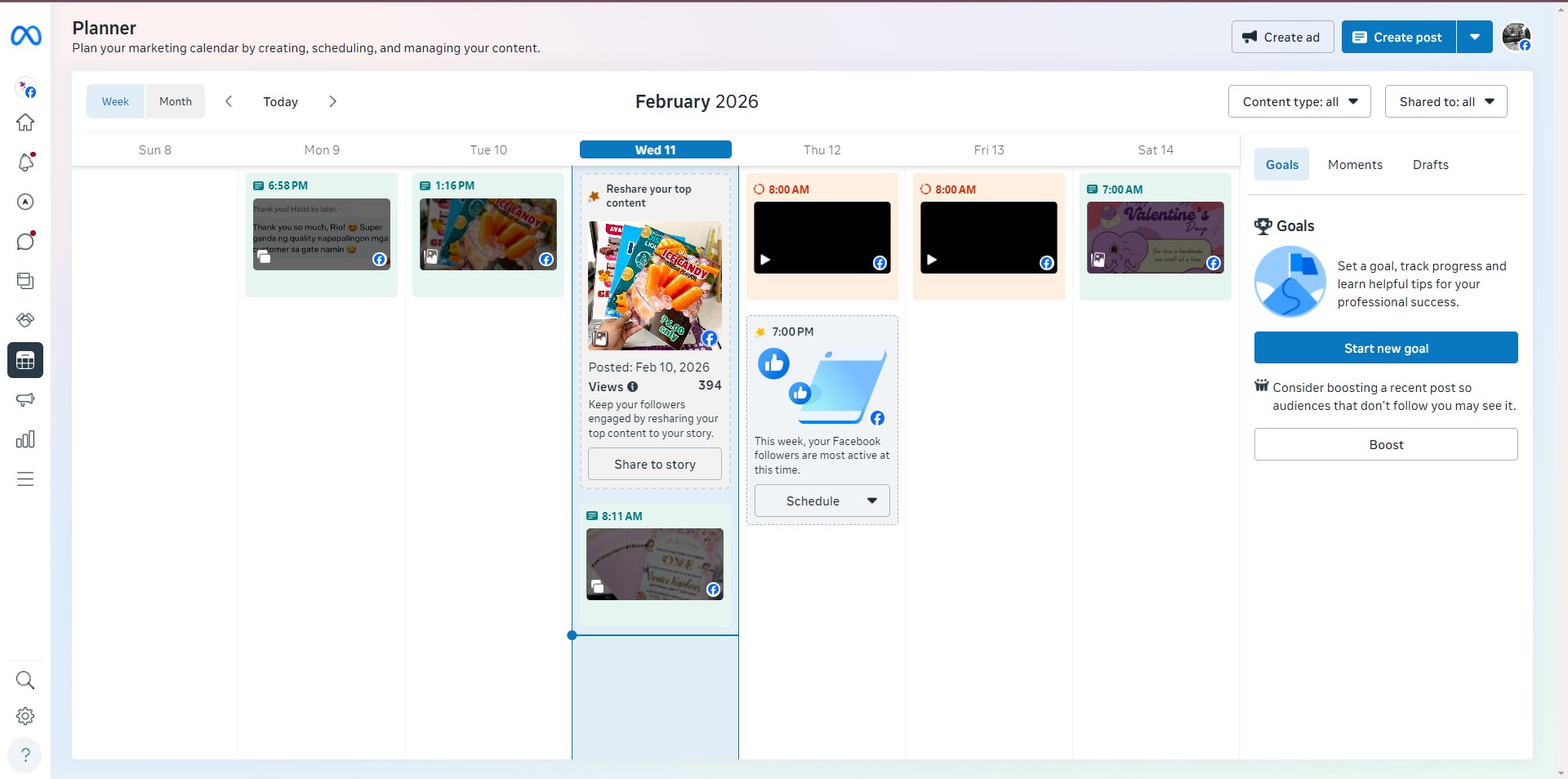Open the Thu 12 8:00 AM video thumbnail
This screenshot has width=1568, height=779.
(822, 238)
